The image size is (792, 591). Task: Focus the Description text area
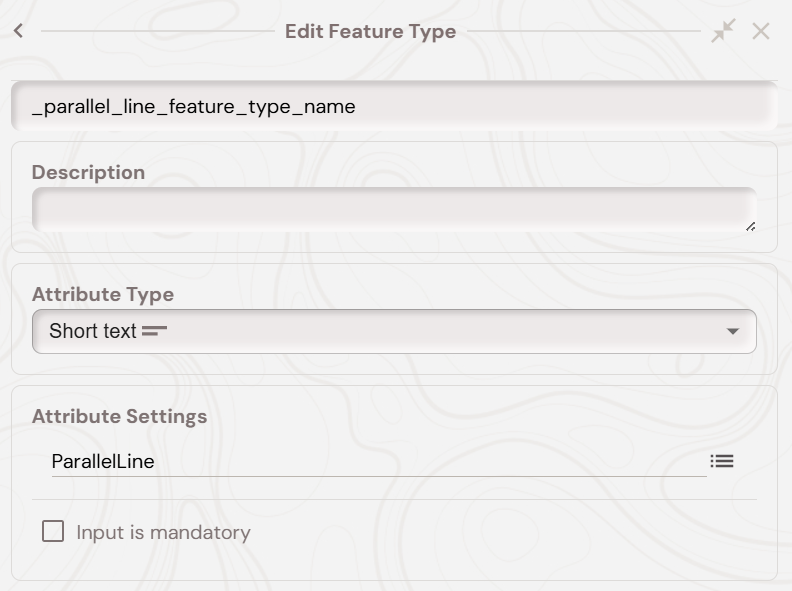pos(394,210)
